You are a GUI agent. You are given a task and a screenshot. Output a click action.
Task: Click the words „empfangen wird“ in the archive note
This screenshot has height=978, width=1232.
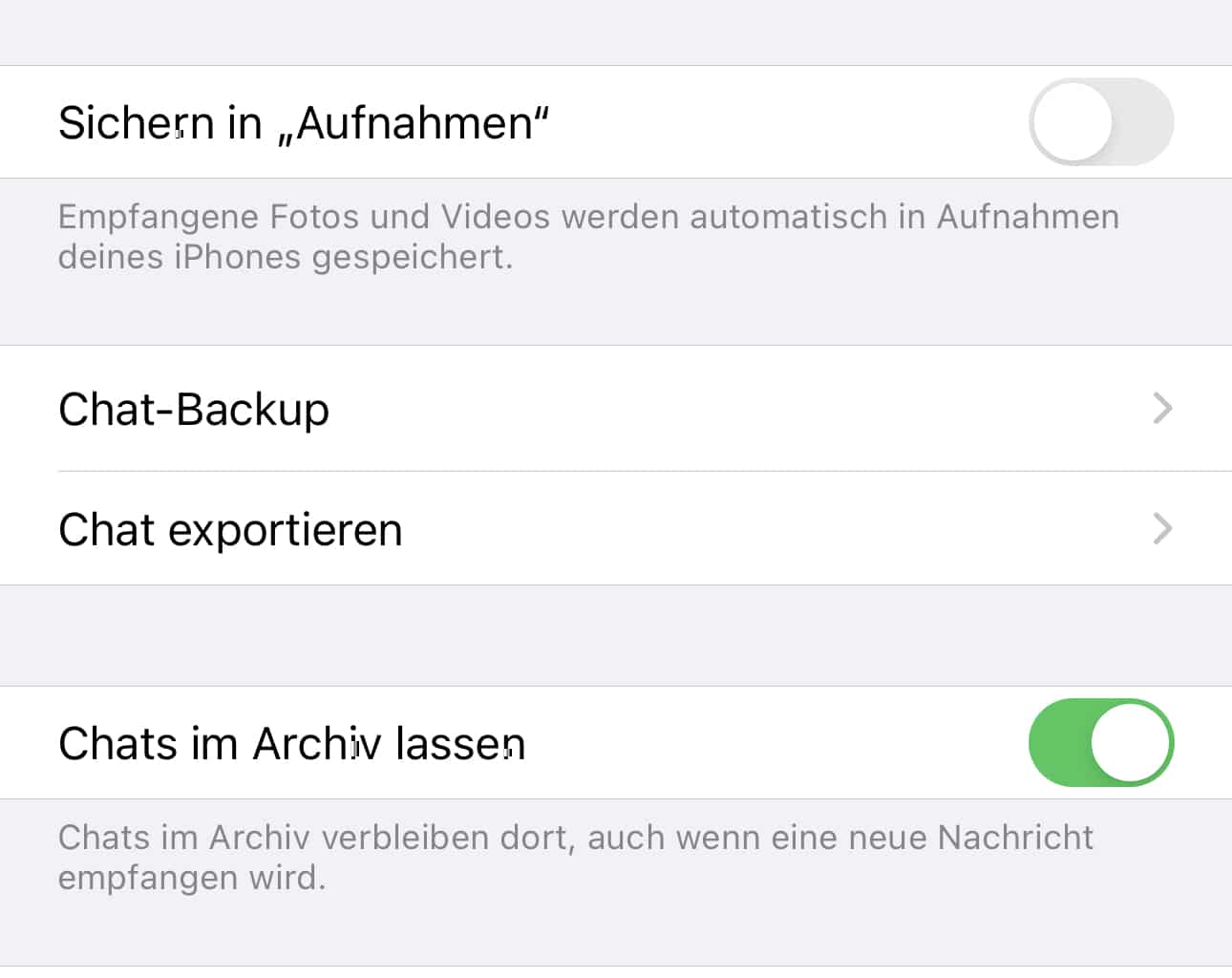(191, 878)
